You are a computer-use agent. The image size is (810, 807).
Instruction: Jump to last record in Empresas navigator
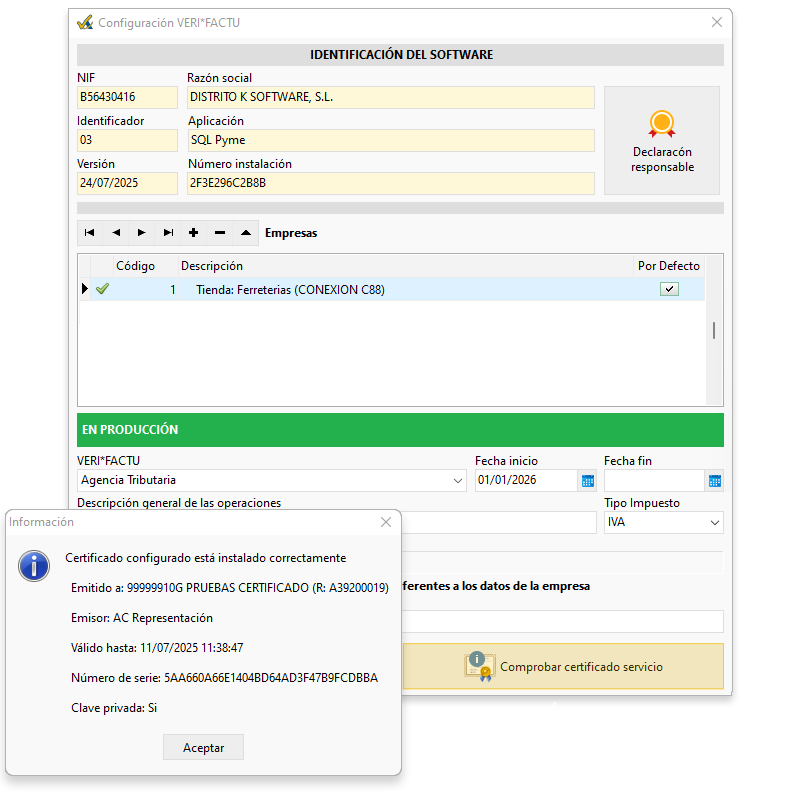tap(168, 233)
